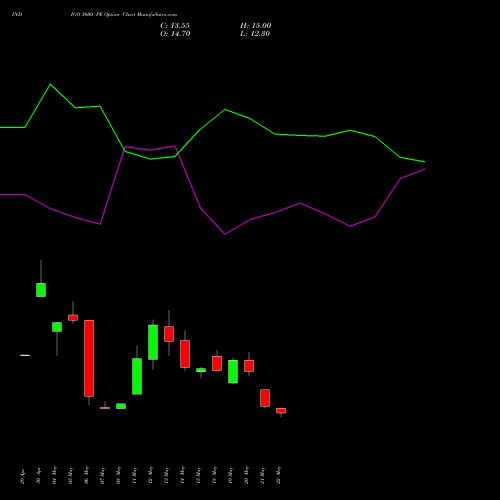Select the red candle for 14 May

pos(185,354)
